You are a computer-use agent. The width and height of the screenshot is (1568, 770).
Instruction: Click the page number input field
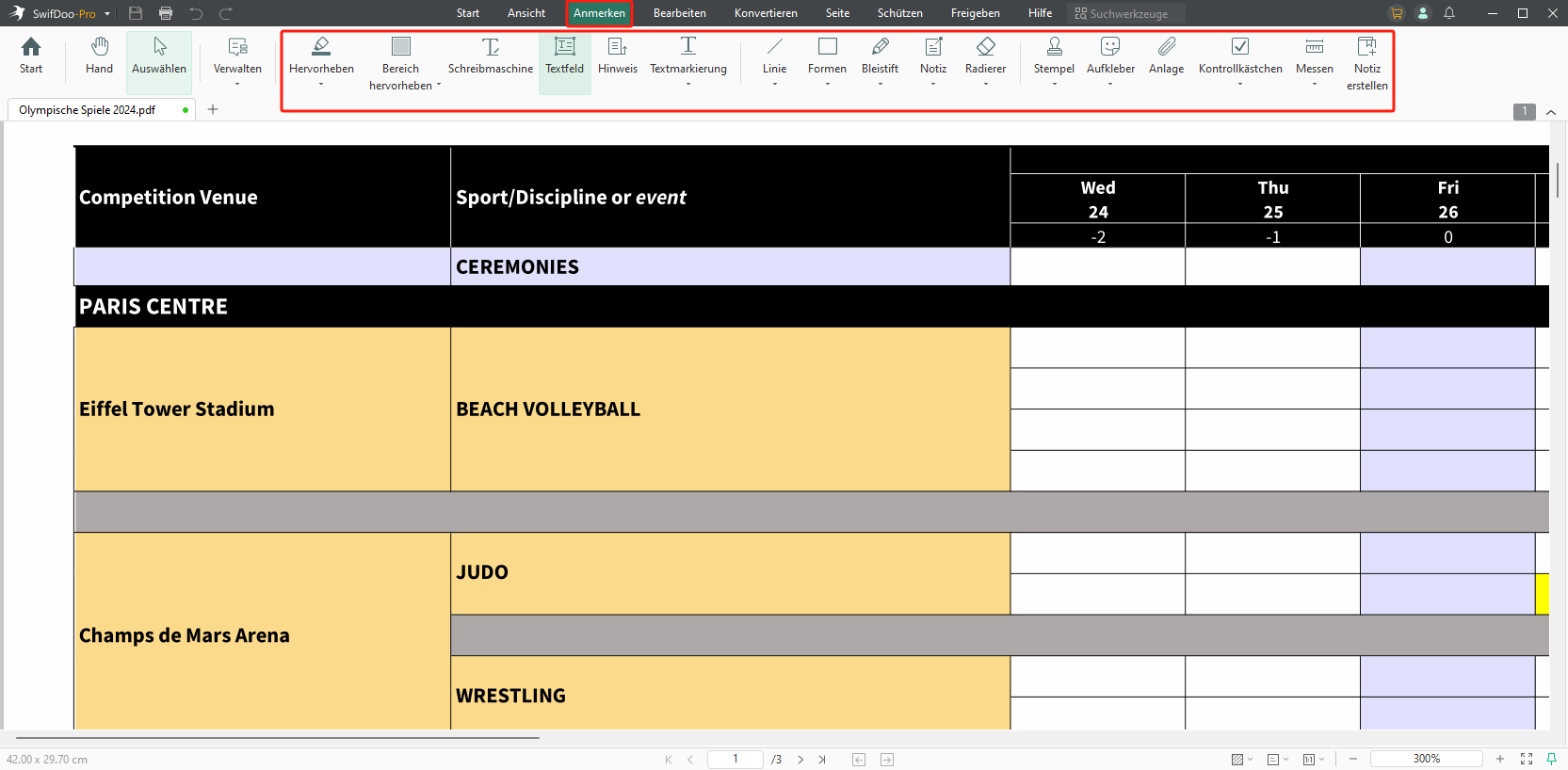pyautogui.click(x=736, y=759)
